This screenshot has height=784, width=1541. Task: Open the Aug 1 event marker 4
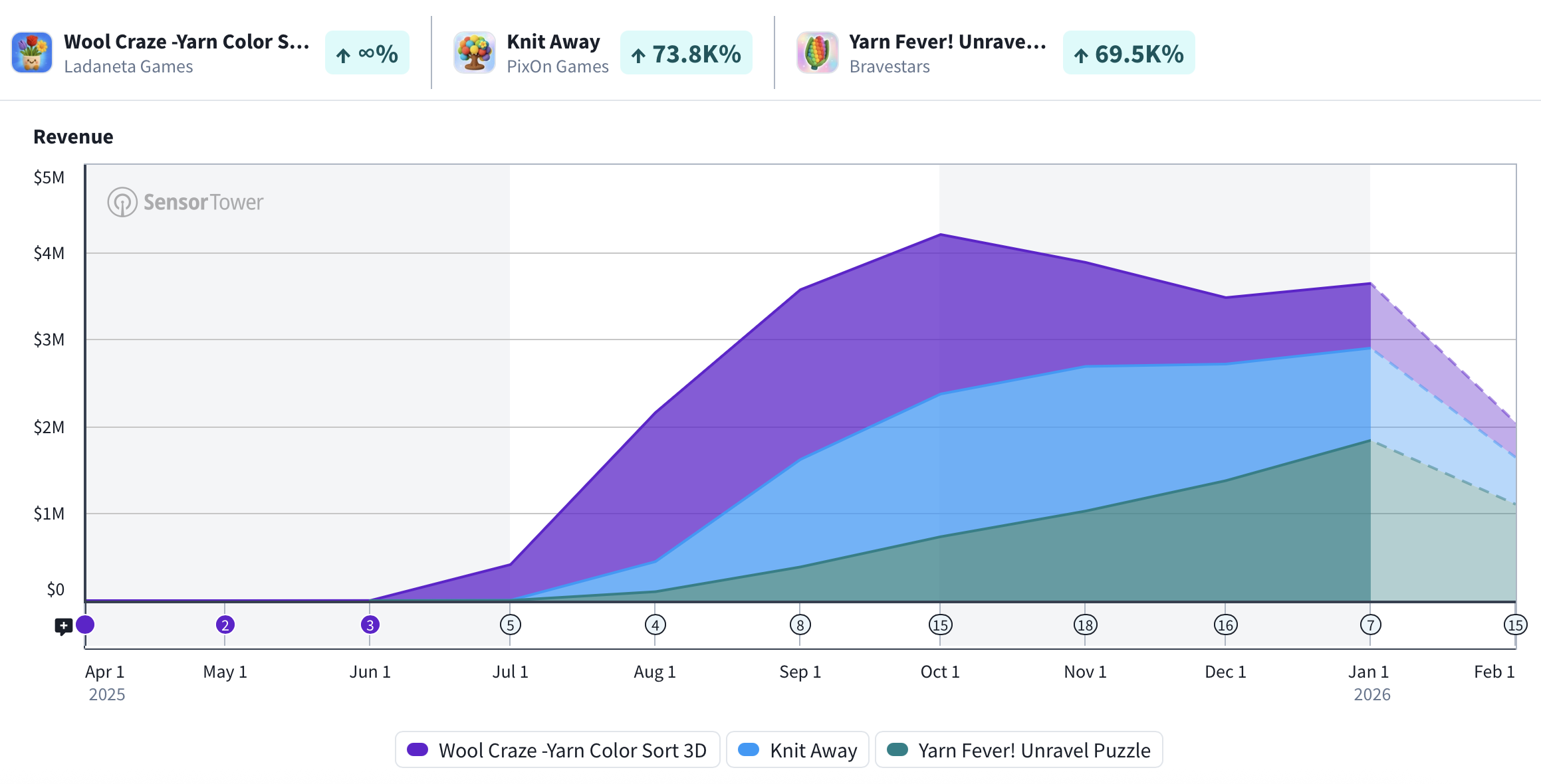655,625
